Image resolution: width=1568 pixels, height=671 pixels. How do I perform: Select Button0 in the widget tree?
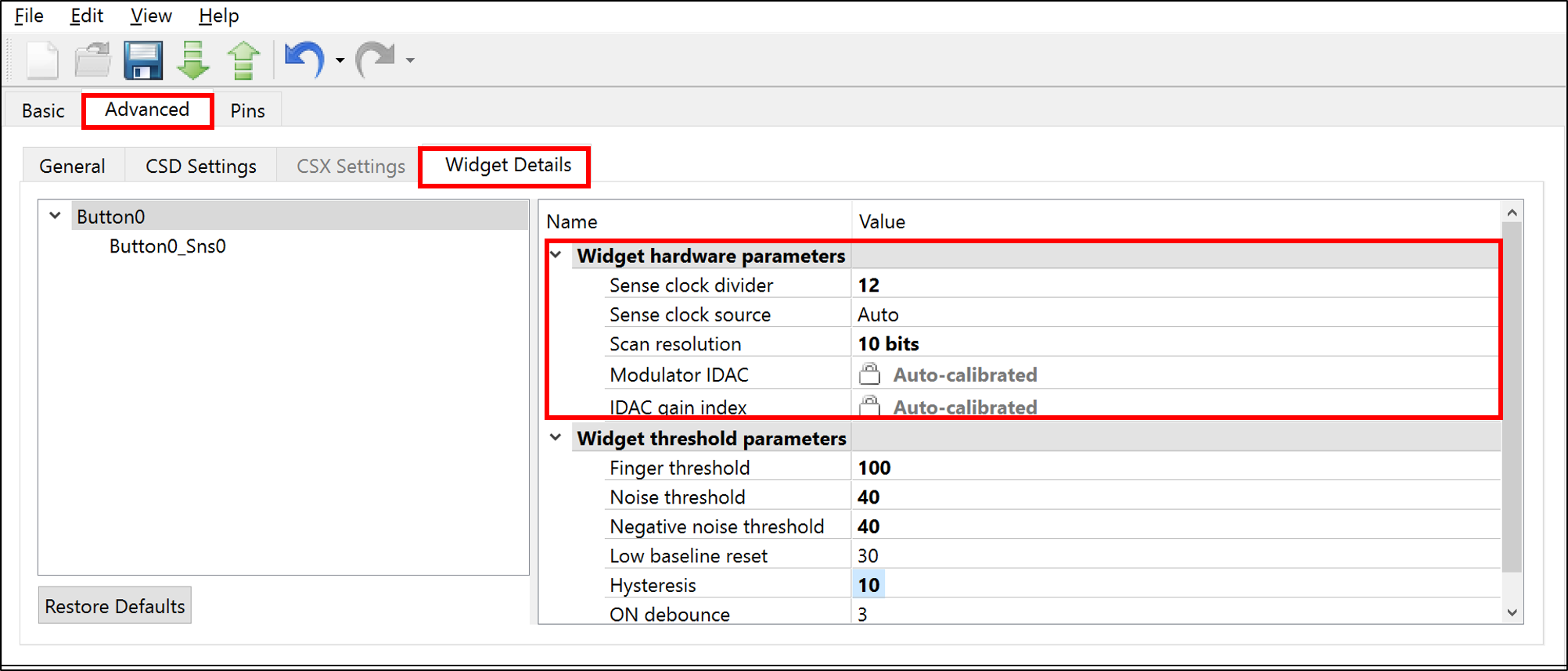(110, 217)
